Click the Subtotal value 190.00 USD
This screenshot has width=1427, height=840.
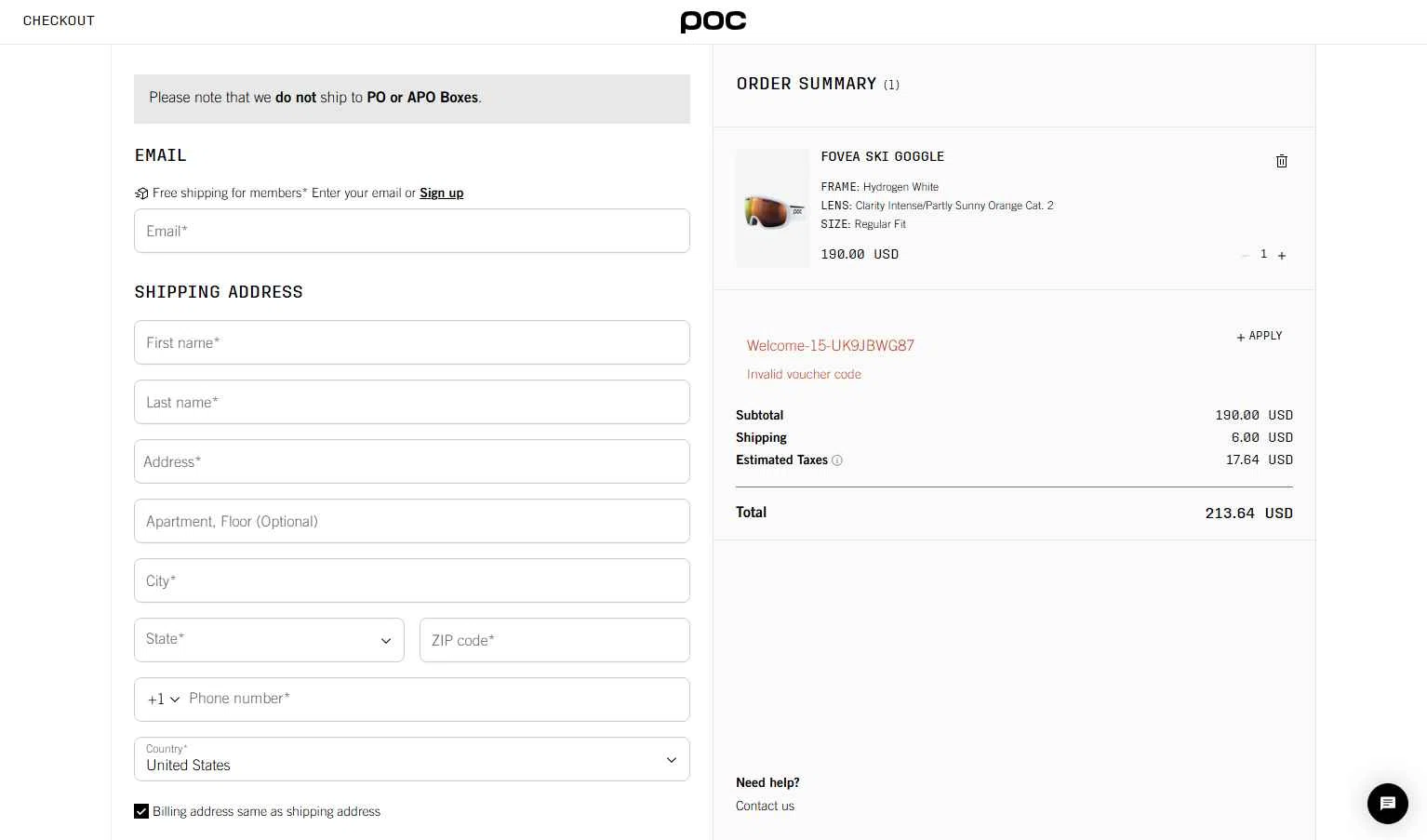click(x=1254, y=415)
